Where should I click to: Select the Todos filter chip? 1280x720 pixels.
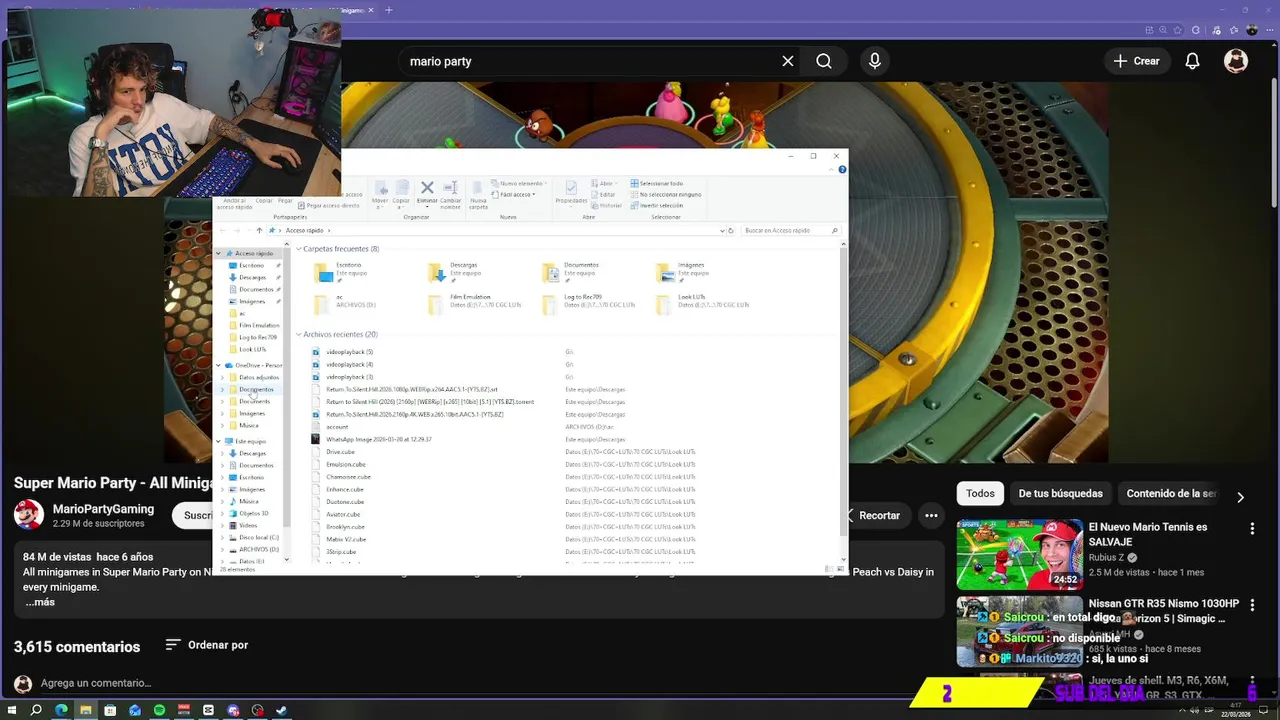click(980, 493)
